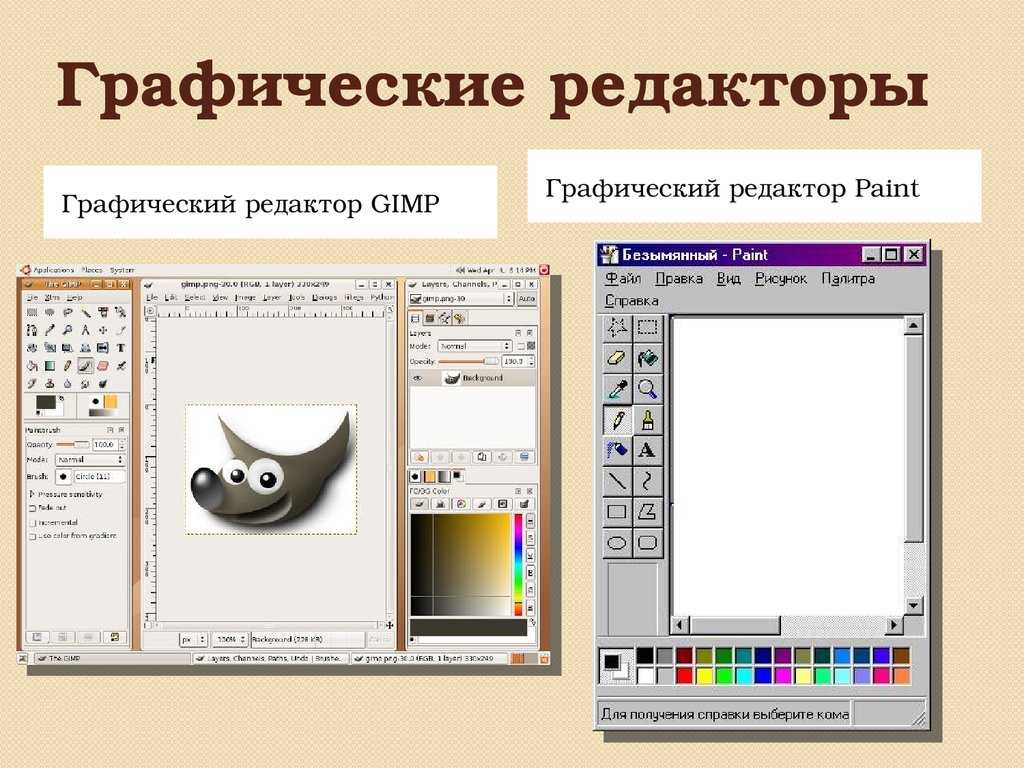This screenshot has height=768, width=1024.
Task: Open the Вид menu in Paint
Action: click(x=729, y=278)
